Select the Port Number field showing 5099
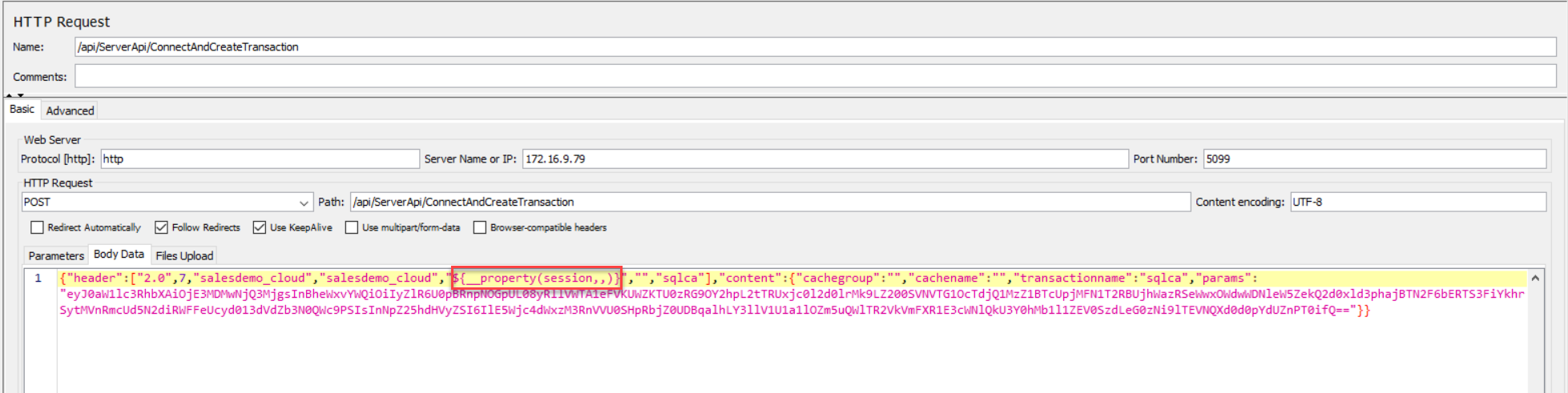The image size is (1568, 393). coord(1373,159)
